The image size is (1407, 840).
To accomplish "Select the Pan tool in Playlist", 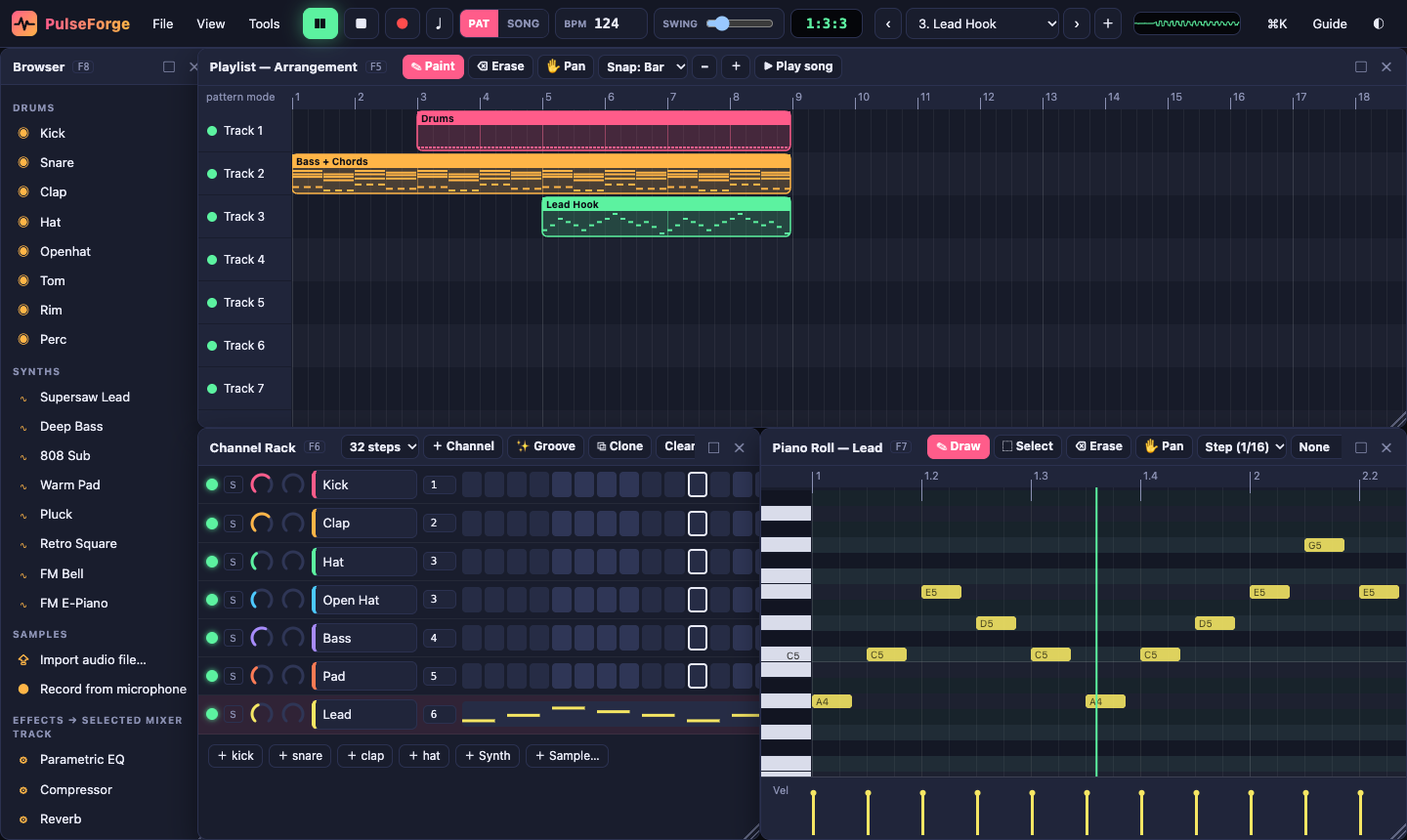I will (566, 66).
